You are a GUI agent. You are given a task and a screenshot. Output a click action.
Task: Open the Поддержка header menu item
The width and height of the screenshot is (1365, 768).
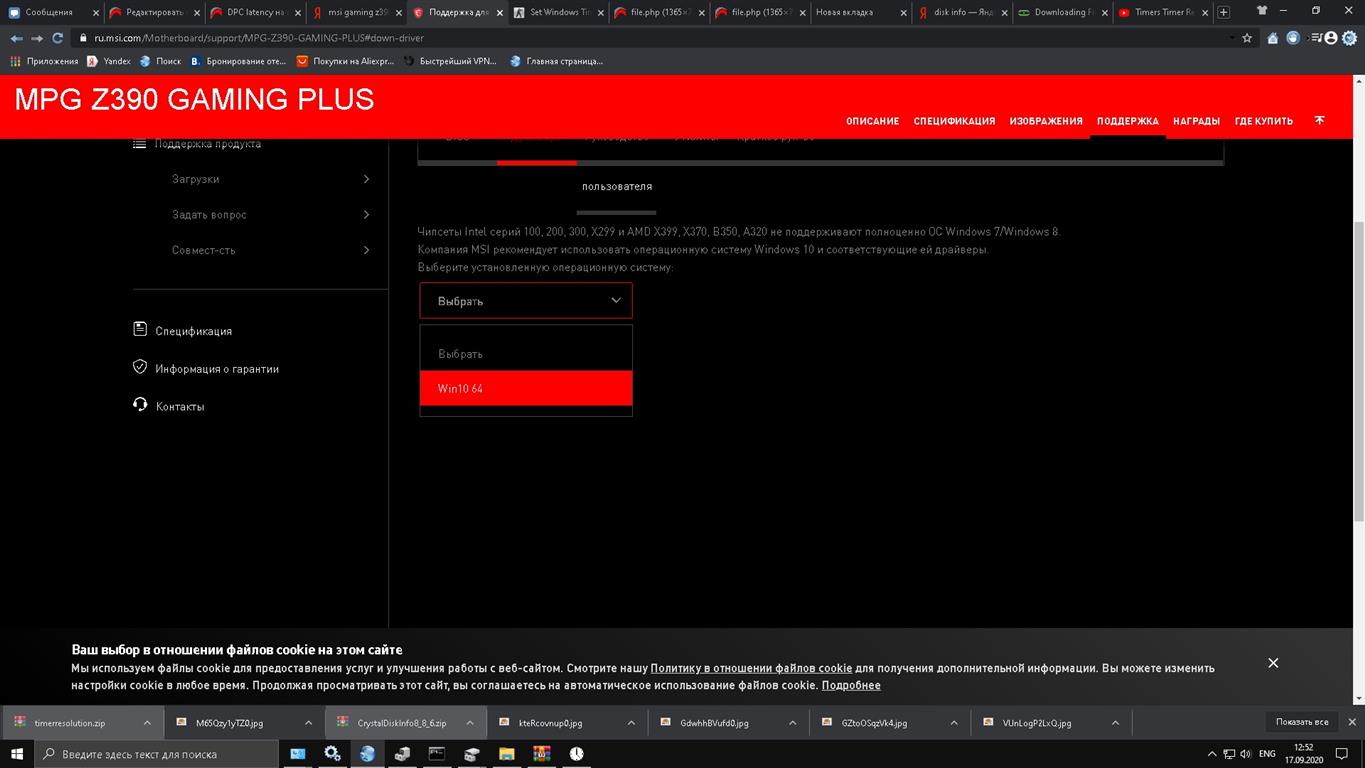pyautogui.click(x=1128, y=121)
